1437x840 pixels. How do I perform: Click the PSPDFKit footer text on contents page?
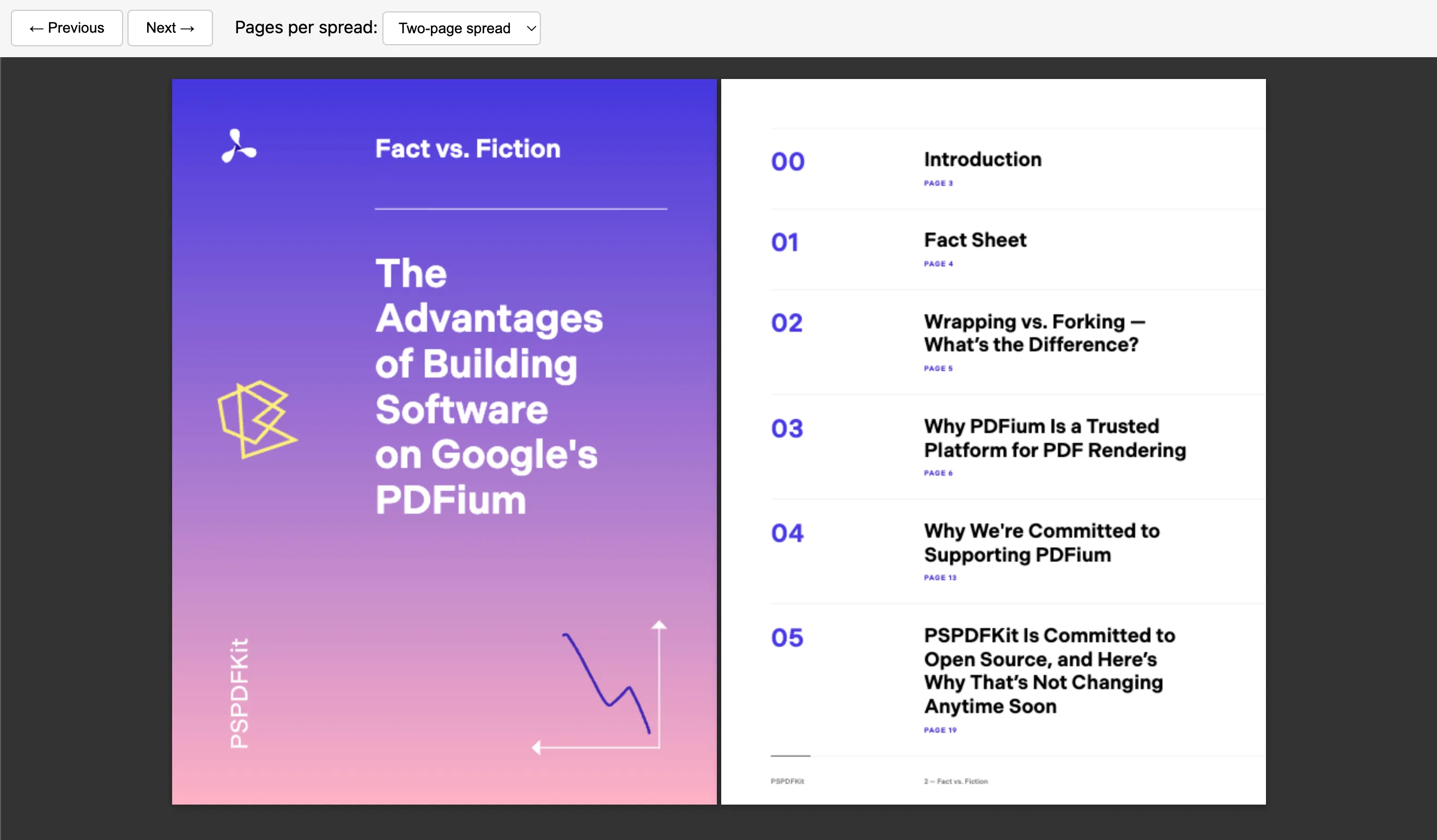pyautogui.click(x=787, y=782)
